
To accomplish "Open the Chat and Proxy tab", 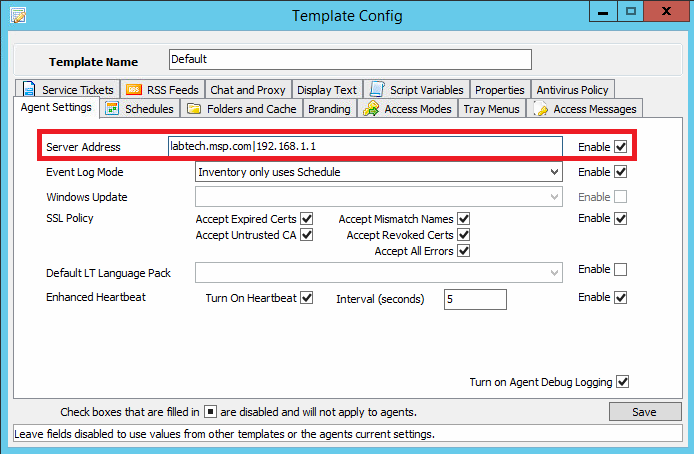I will click(248, 90).
